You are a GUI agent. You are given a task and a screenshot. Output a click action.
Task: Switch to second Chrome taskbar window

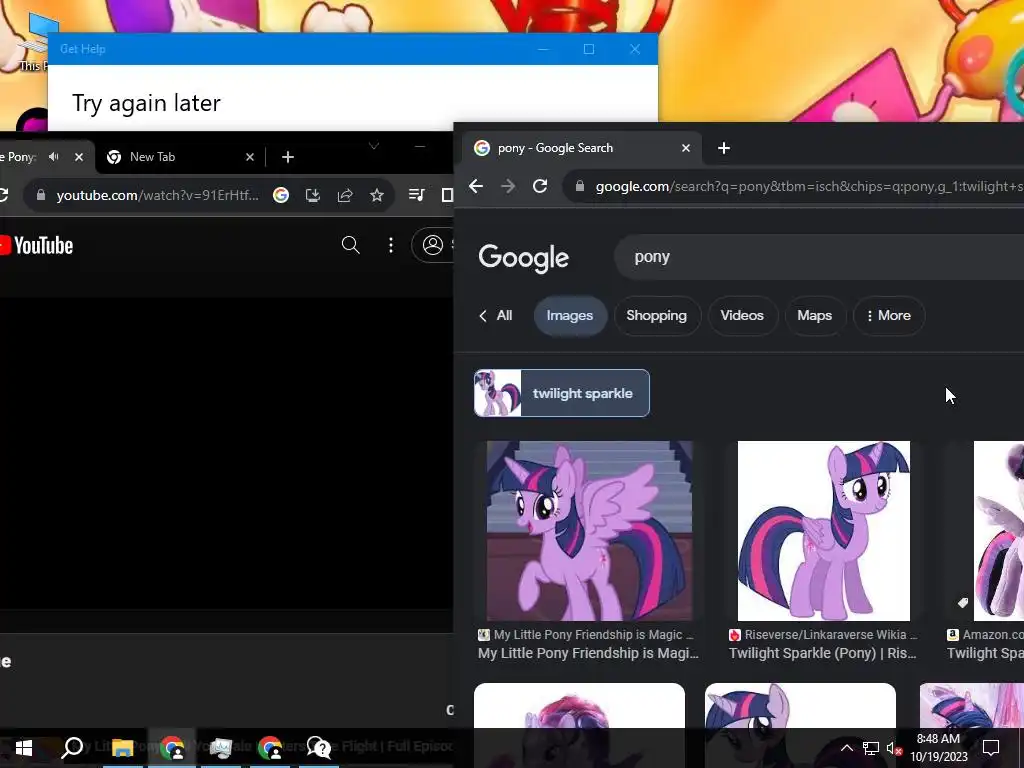tap(270, 748)
